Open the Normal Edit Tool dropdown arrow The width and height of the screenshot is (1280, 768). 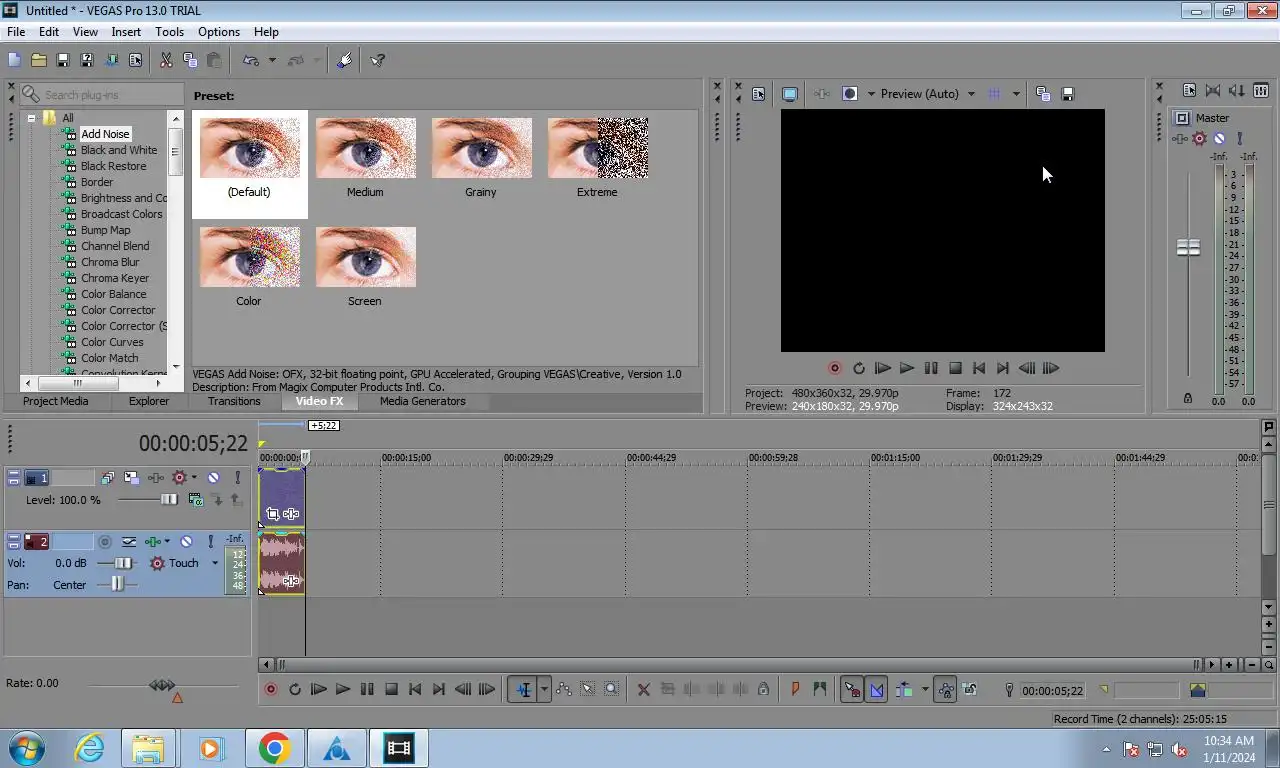[544, 689]
